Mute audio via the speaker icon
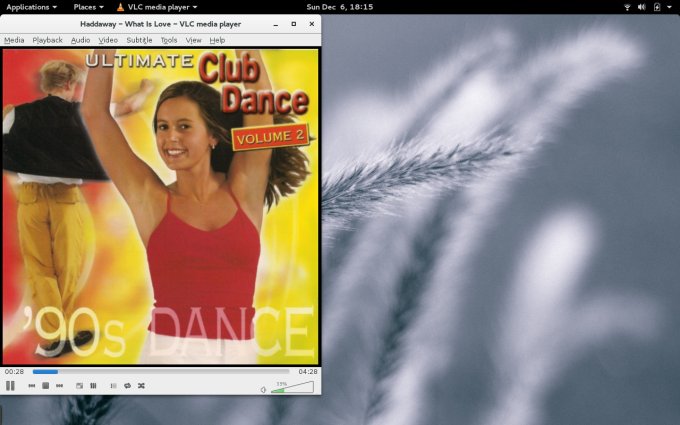The height and width of the screenshot is (425, 680). coord(263,389)
